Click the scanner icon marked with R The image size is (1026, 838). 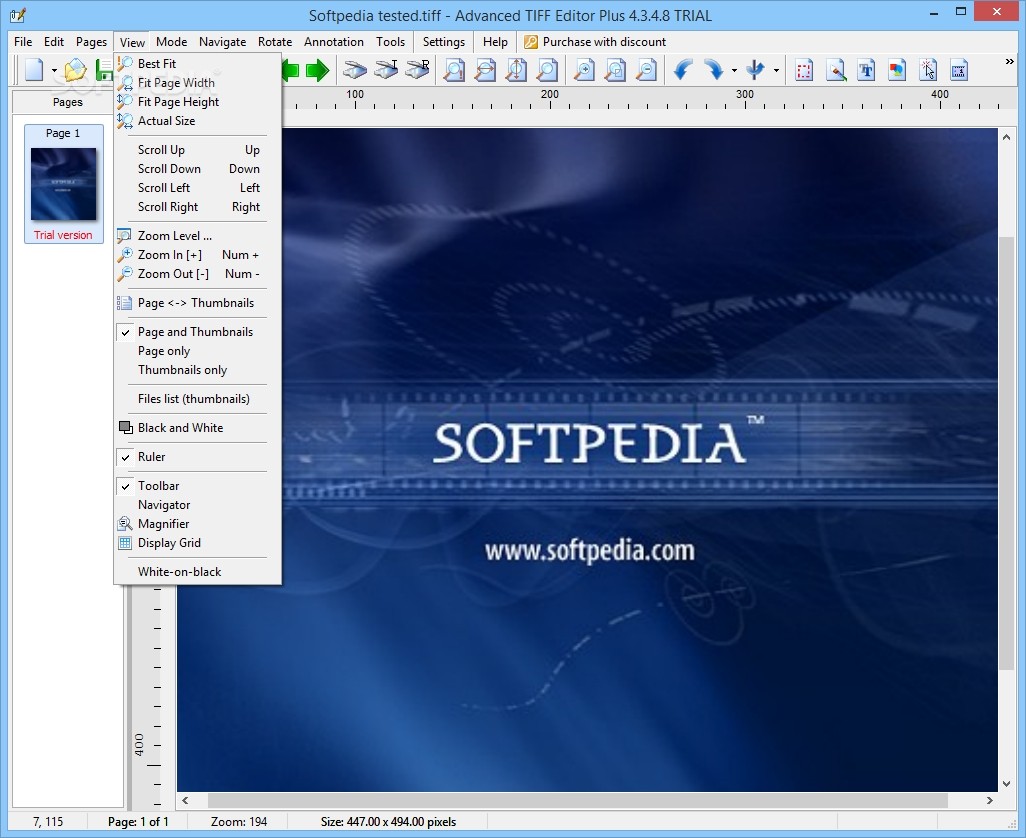click(x=417, y=69)
